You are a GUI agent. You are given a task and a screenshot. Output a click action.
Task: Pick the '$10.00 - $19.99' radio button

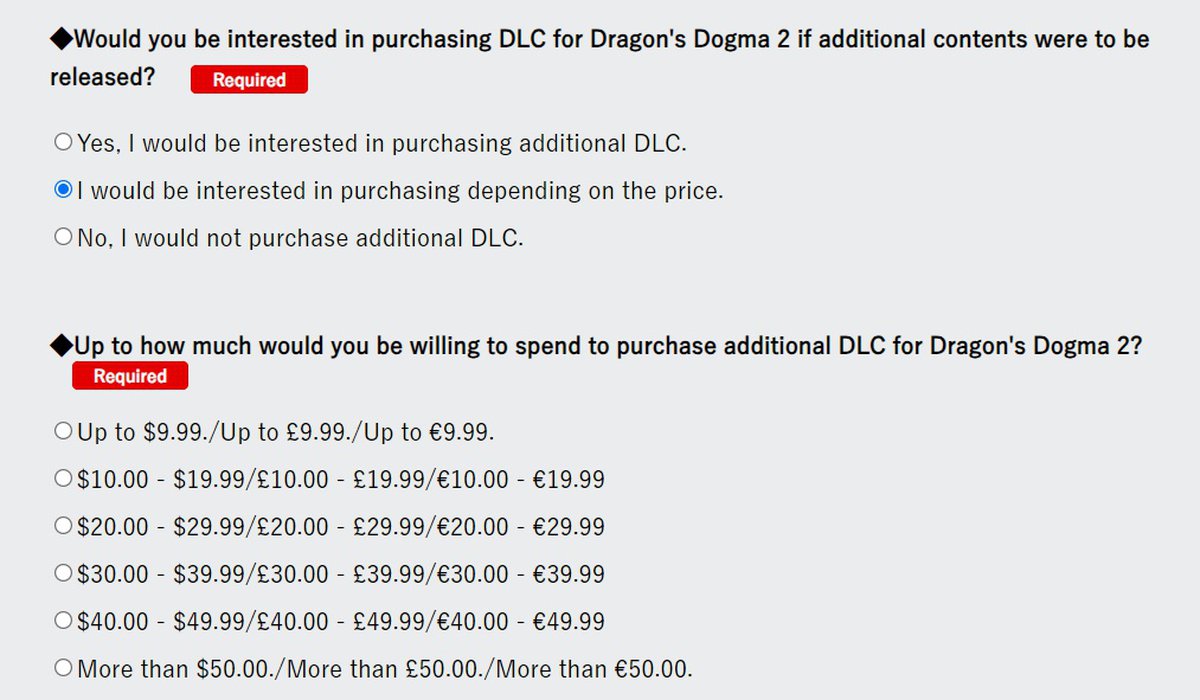[x=64, y=479]
